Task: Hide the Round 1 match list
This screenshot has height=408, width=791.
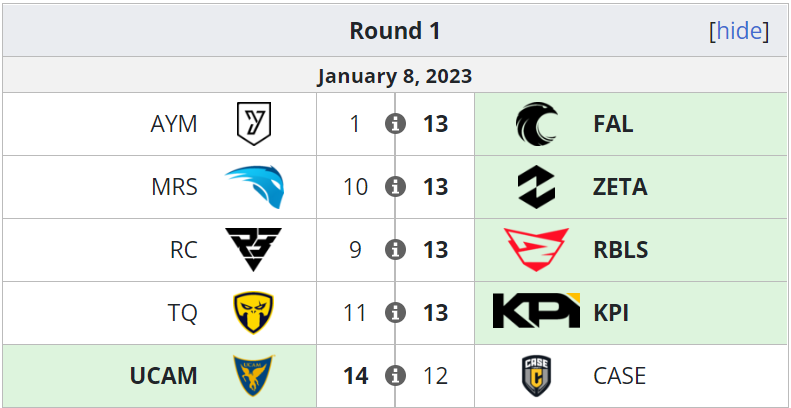Action: click(x=739, y=31)
